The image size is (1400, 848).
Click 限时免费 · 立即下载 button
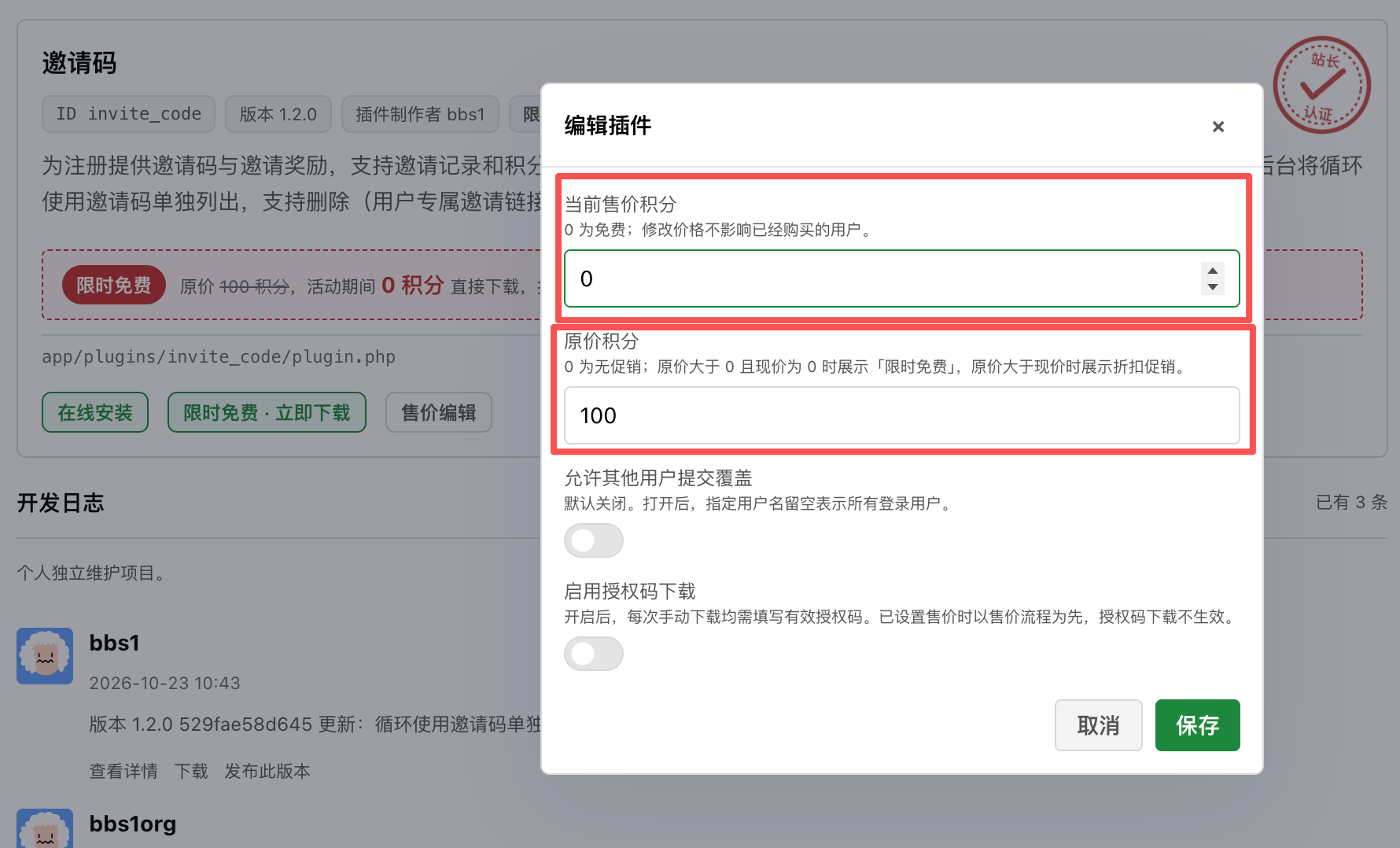point(267,412)
